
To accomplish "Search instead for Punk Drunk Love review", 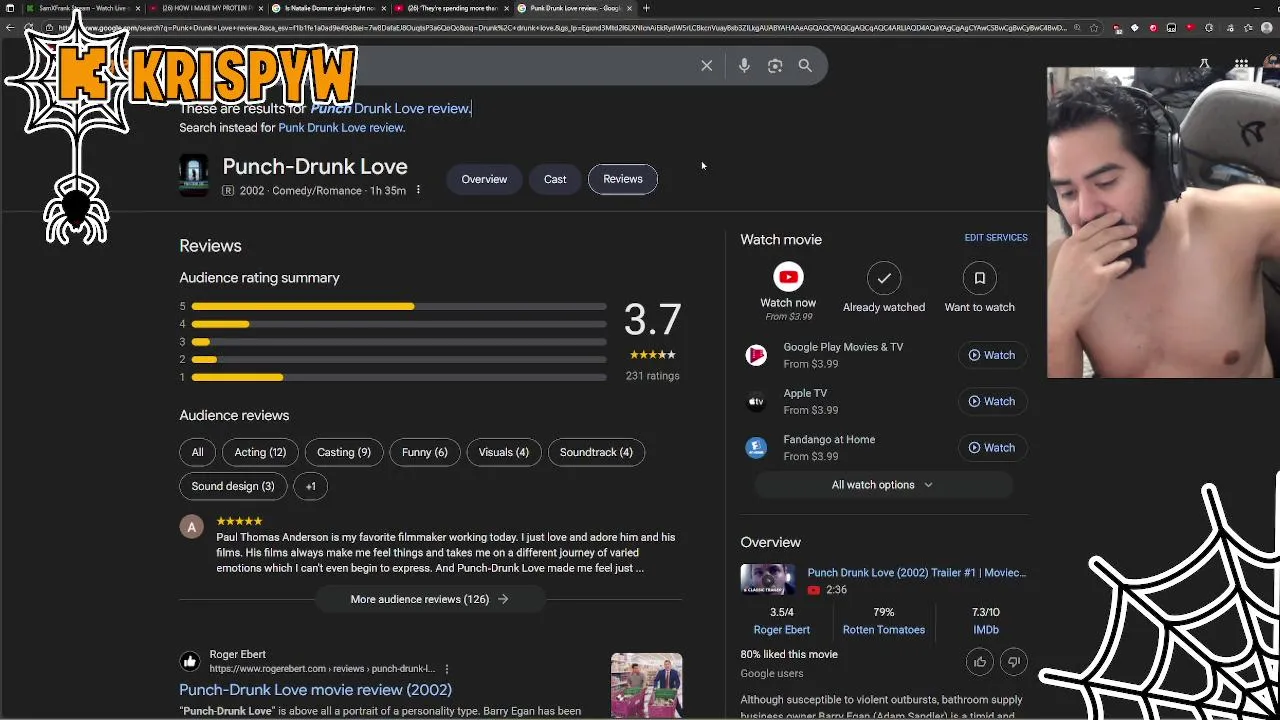I will (x=341, y=128).
